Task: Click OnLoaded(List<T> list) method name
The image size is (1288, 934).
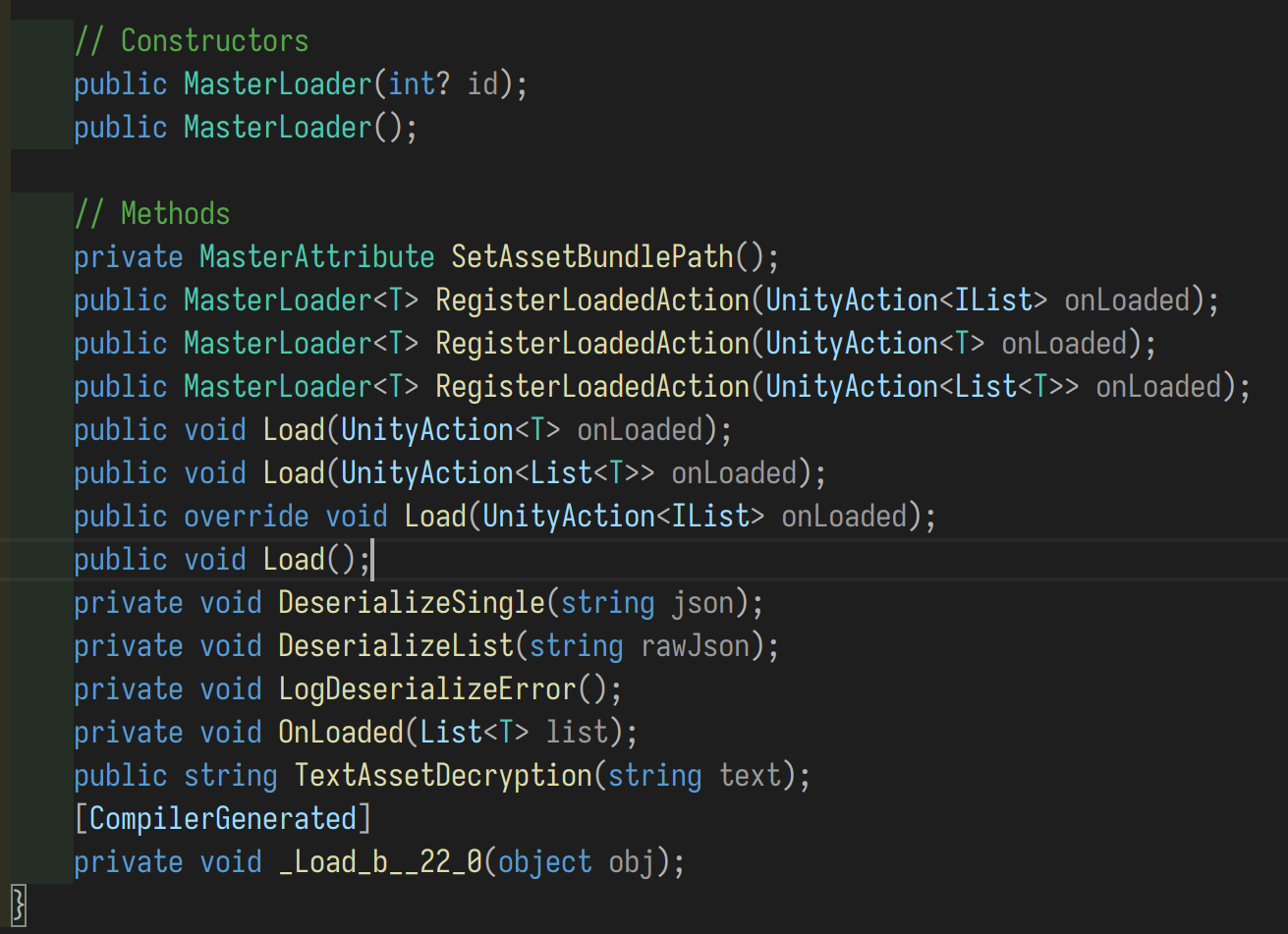Action: [341, 733]
